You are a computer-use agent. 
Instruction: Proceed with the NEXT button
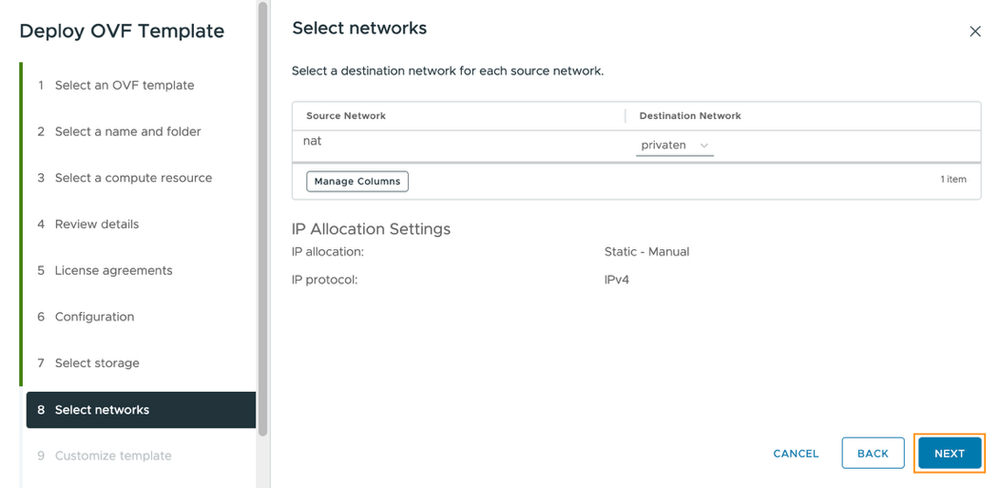click(949, 453)
